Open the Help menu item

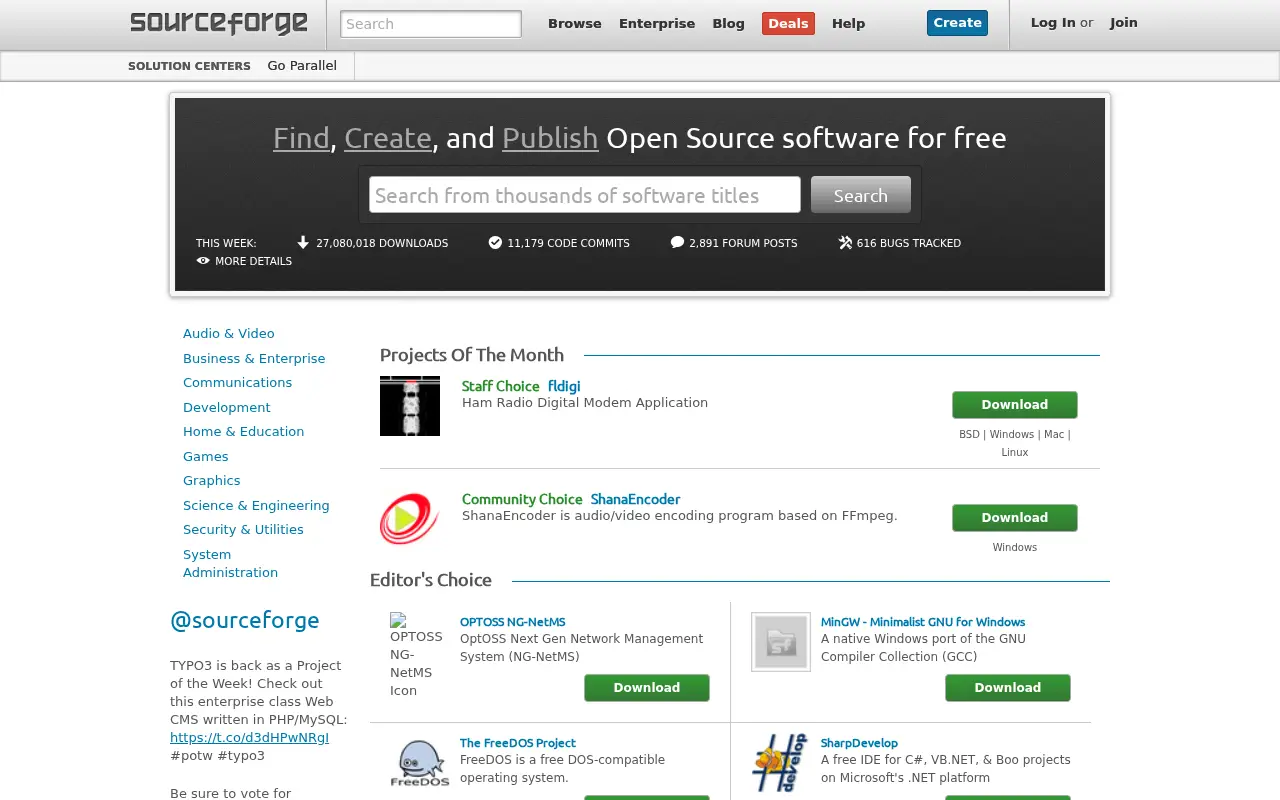tap(848, 24)
